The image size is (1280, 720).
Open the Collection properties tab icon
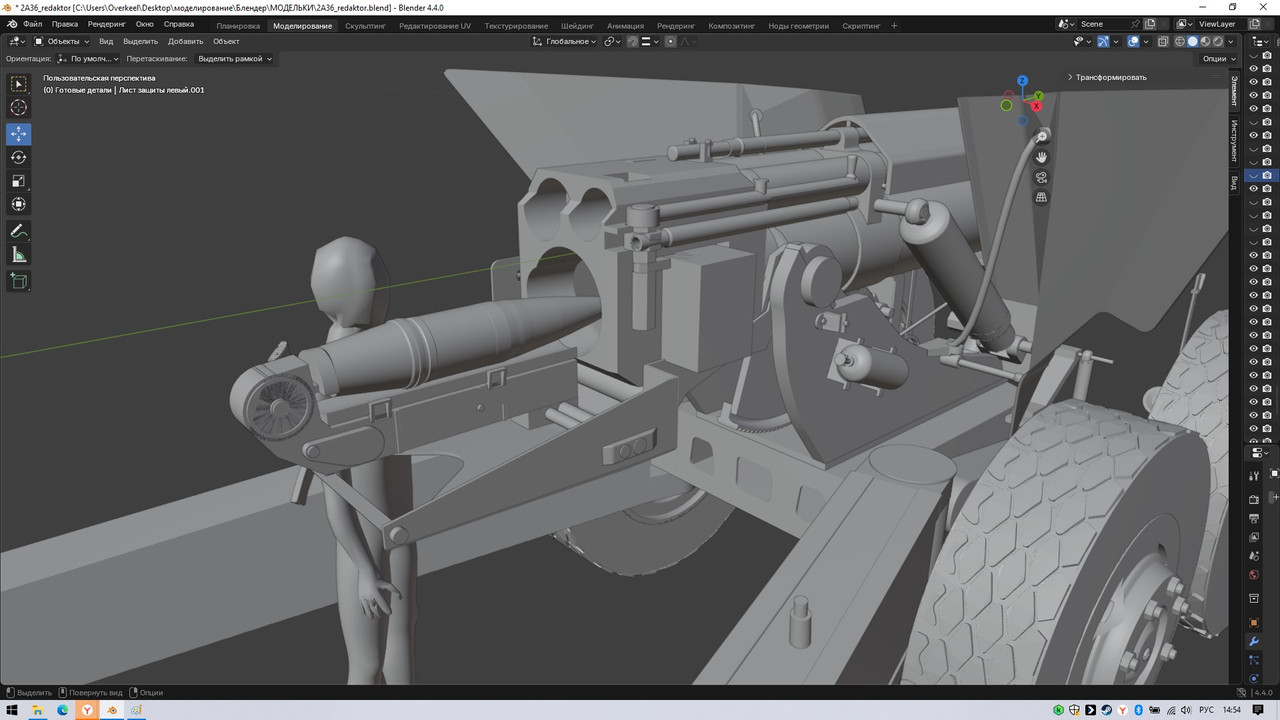1254,598
